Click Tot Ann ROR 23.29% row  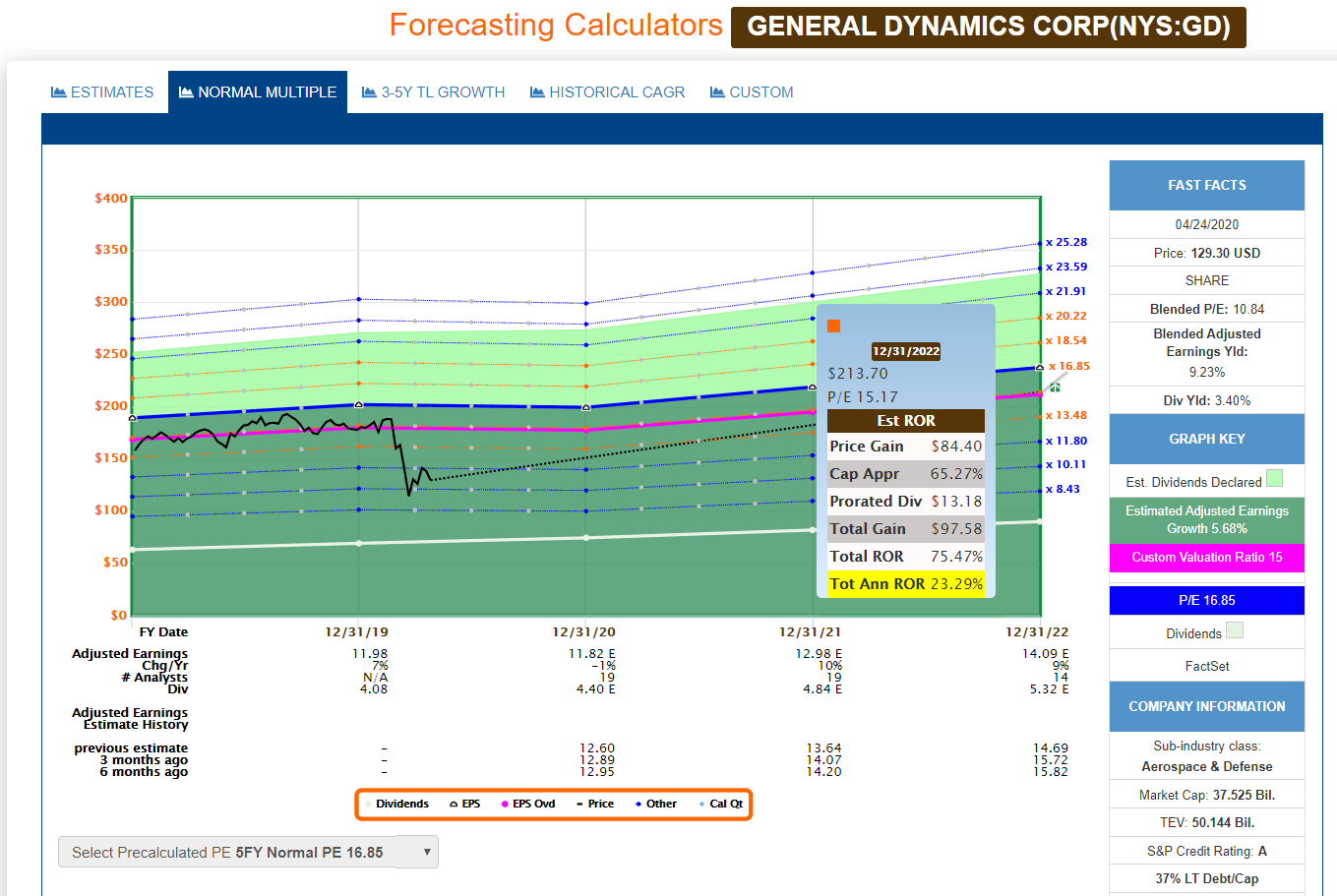coord(906,583)
